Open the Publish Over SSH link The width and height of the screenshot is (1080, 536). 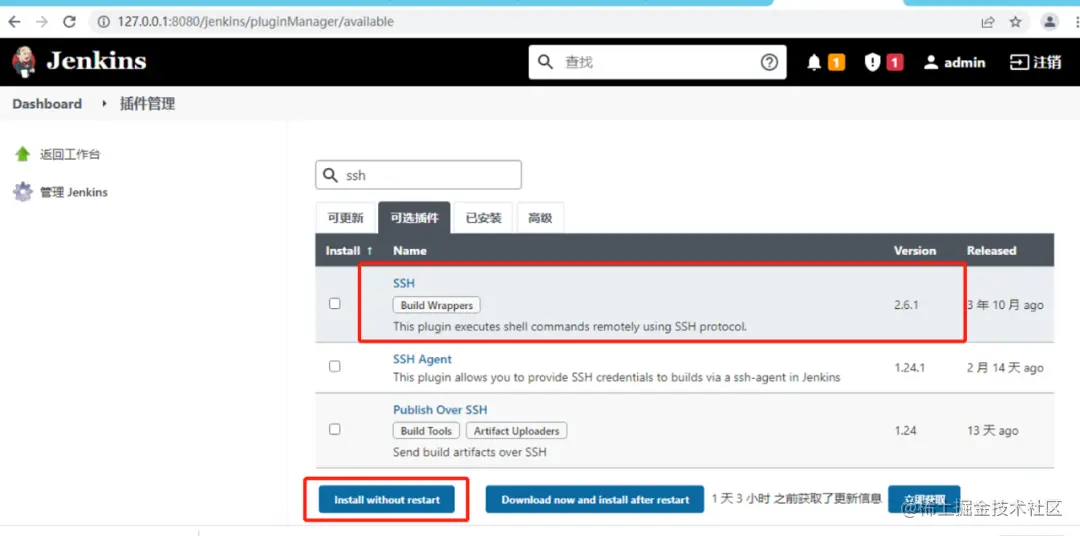click(440, 409)
